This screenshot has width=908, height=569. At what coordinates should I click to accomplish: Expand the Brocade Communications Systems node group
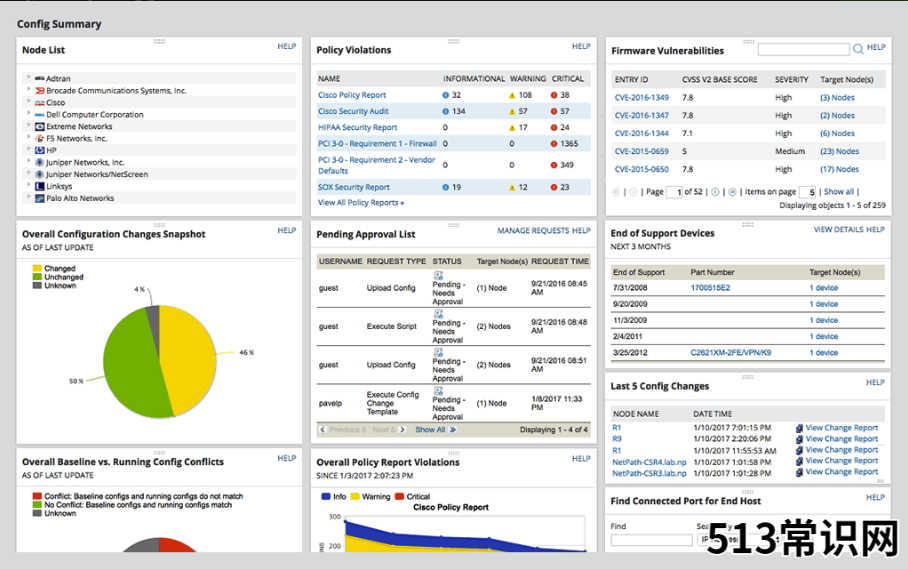[28, 89]
